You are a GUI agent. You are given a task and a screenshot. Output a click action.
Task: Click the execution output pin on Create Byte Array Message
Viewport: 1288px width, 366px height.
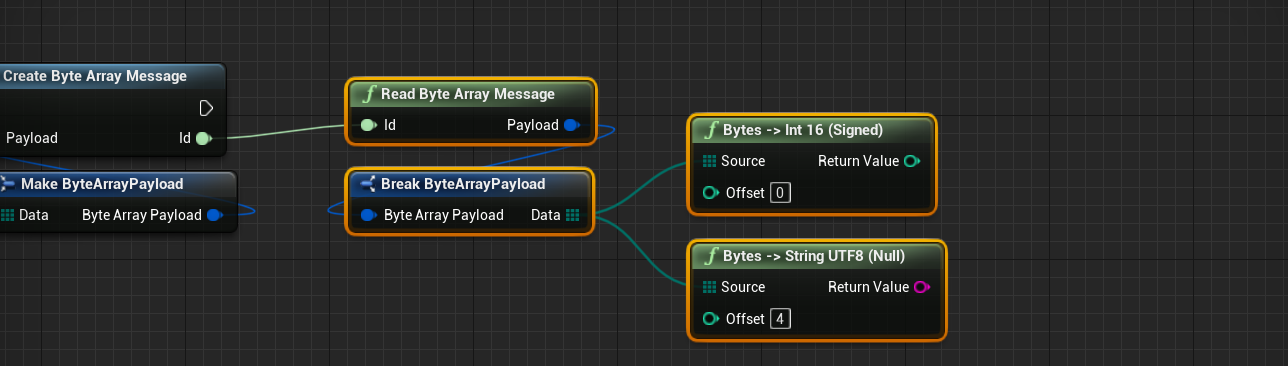click(x=206, y=107)
